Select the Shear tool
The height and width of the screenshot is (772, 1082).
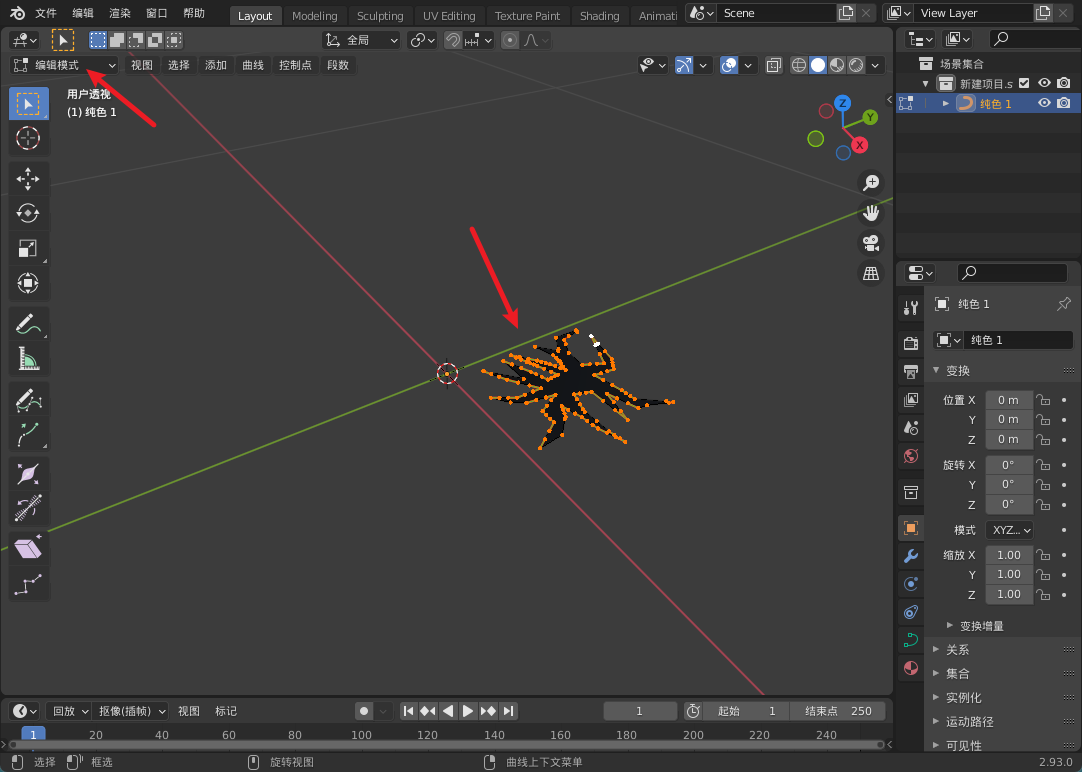coord(28,549)
